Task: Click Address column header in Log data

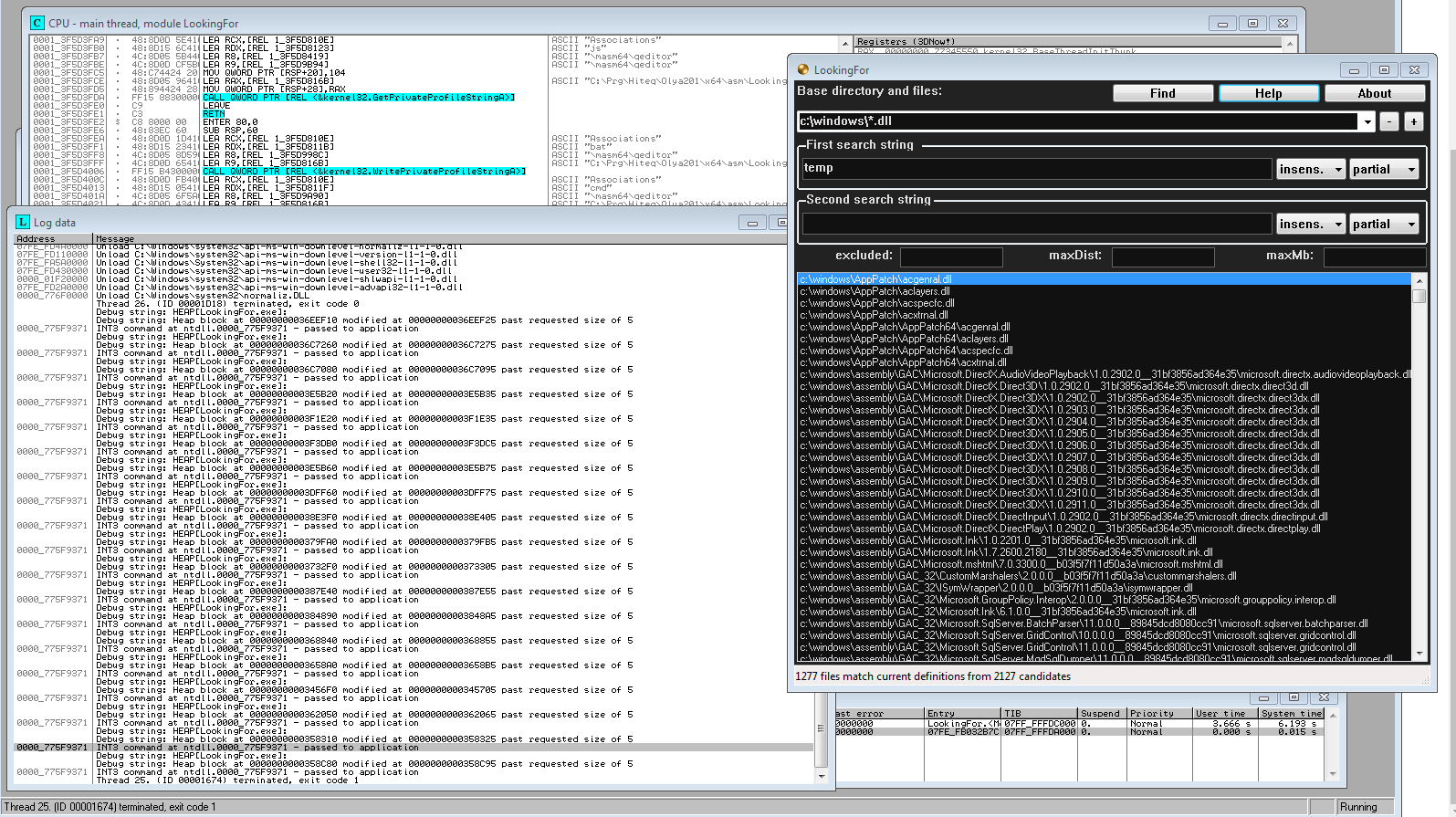Action: 54,238
